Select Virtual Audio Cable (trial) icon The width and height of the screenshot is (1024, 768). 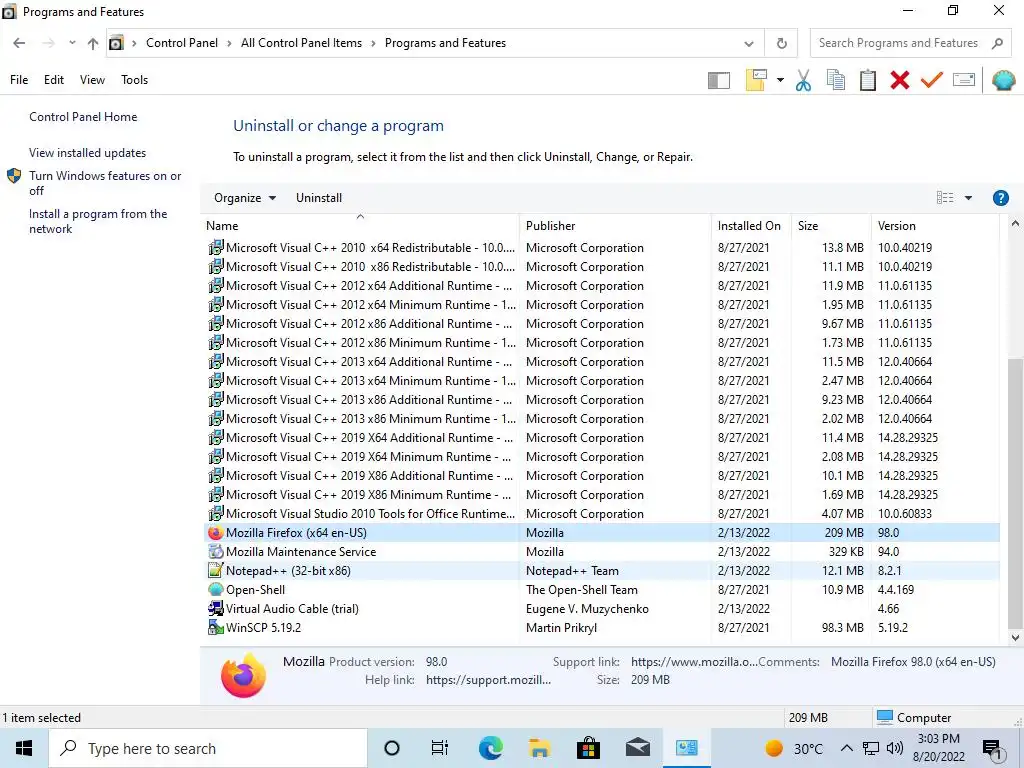point(215,609)
